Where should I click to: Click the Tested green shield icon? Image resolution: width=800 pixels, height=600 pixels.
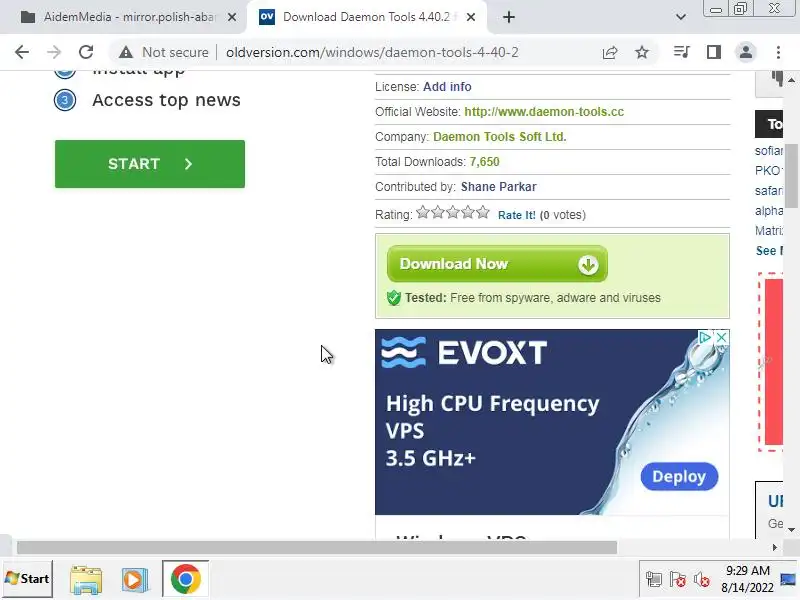[x=394, y=298]
